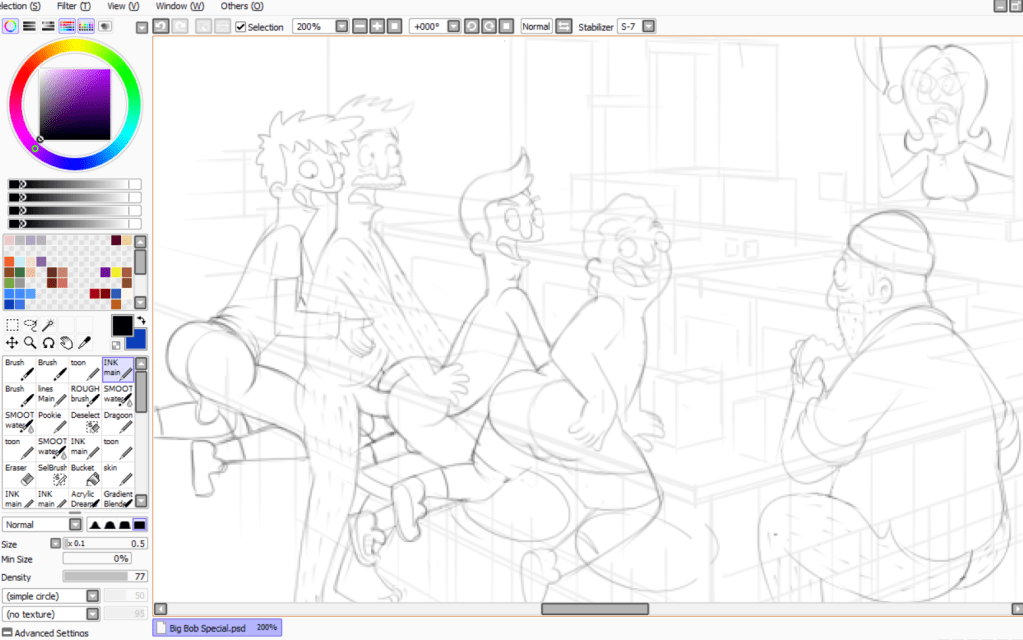The width and height of the screenshot is (1023, 640).
Task: Toggle the color wheel panel button
Action: point(10,26)
